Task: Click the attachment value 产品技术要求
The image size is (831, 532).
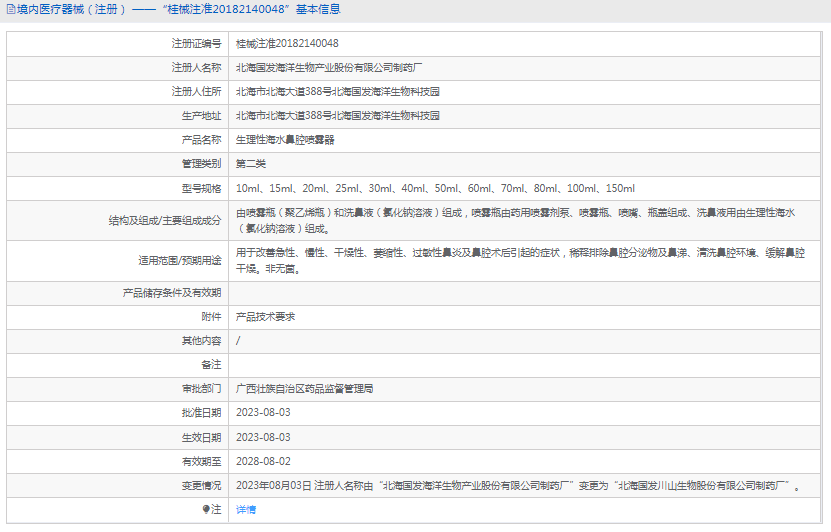Action: click(266, 317)
